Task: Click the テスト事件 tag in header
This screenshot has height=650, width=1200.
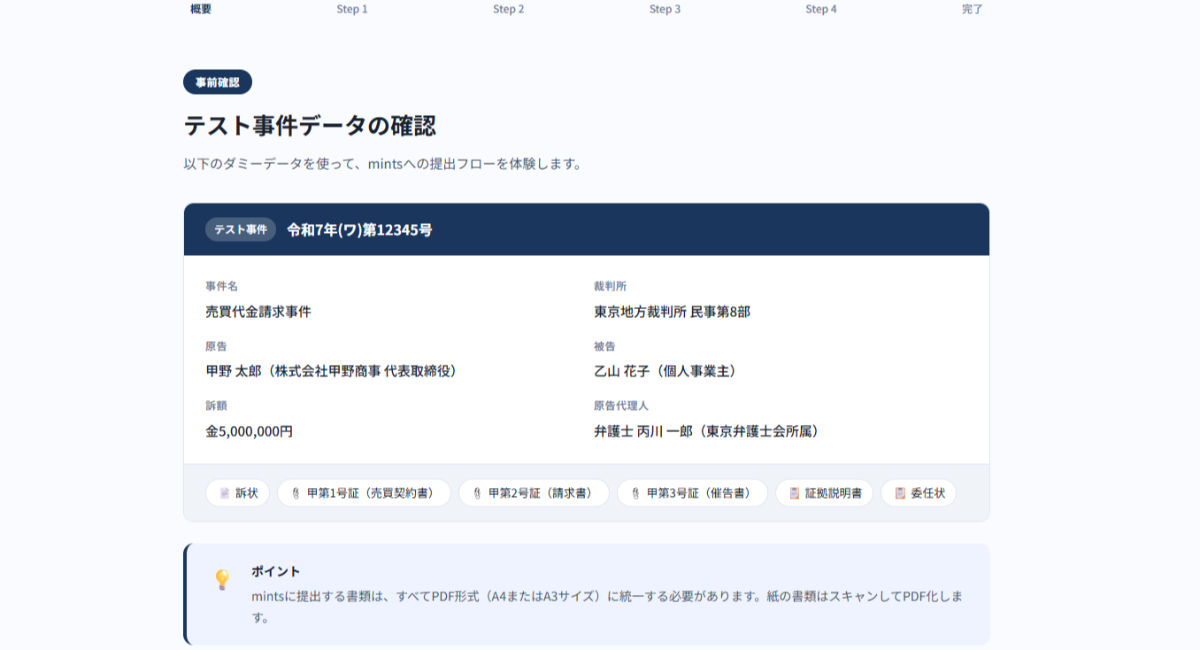Action: (x=240, y=230)
